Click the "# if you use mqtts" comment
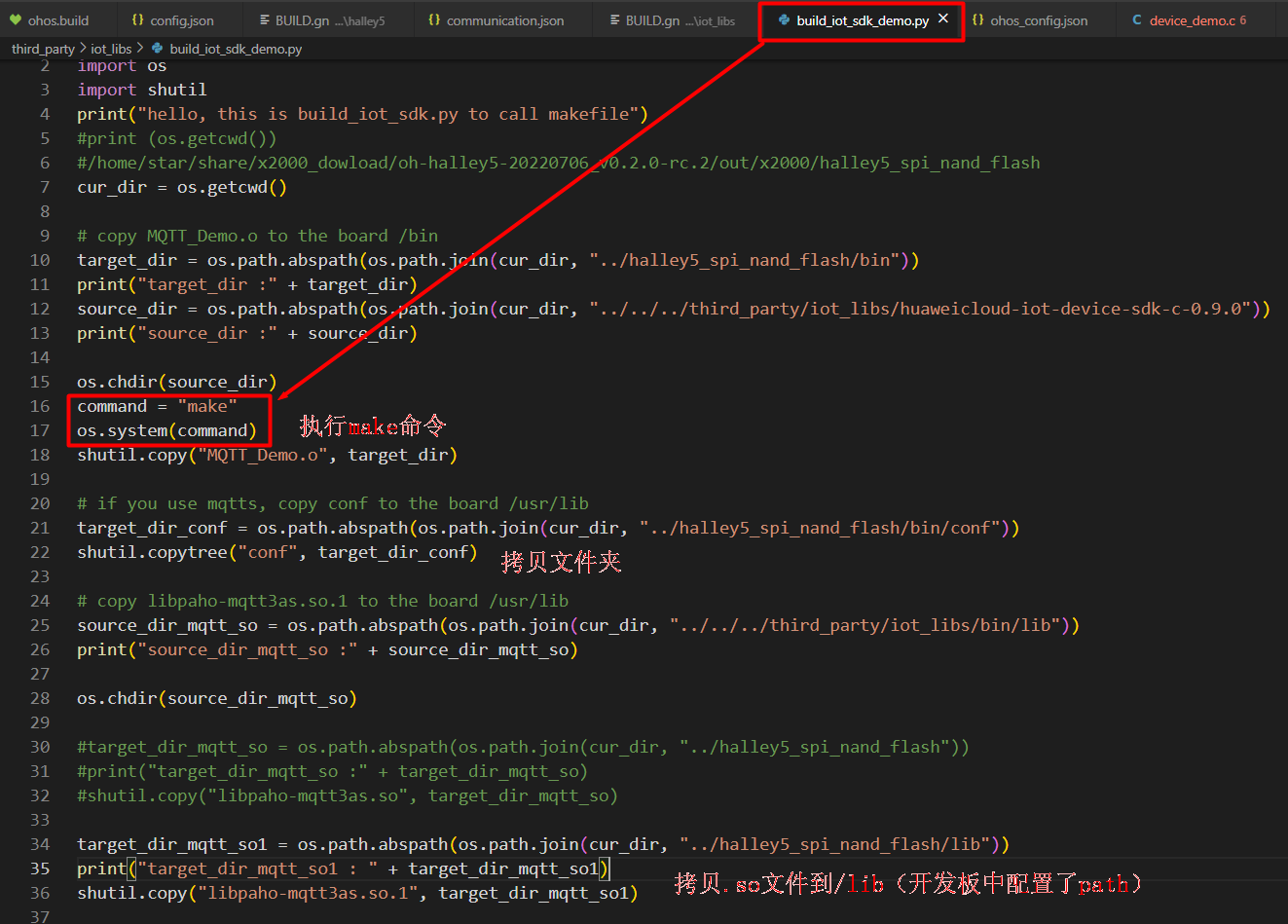 (x=333, y=503)
